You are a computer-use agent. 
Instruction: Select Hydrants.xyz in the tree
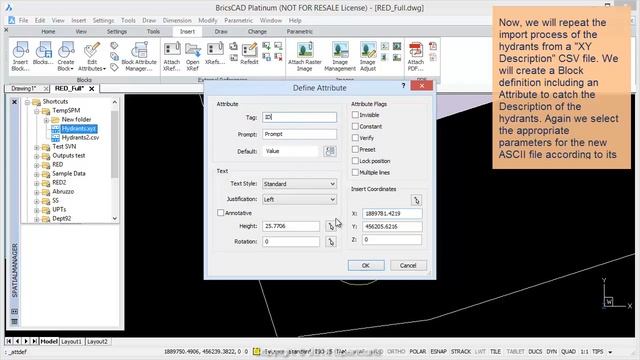pos(79,129)
